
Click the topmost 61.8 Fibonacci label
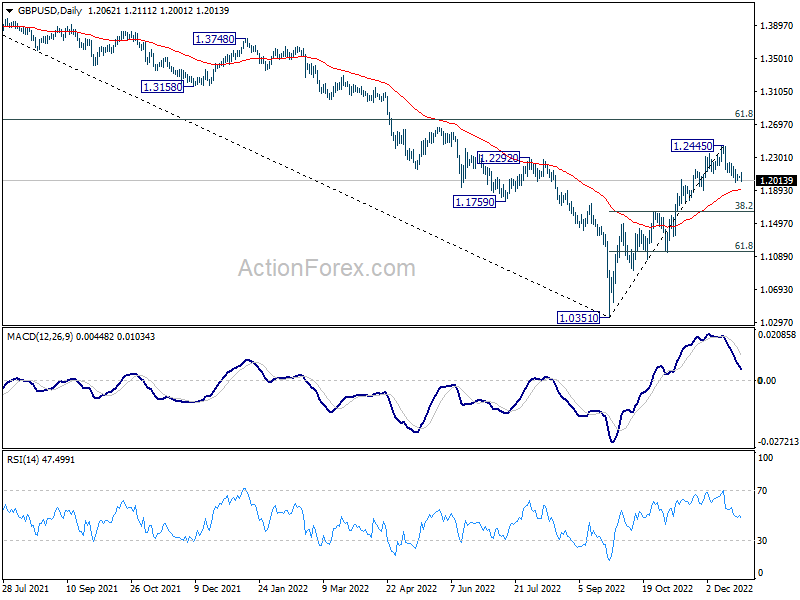(743, 114)
